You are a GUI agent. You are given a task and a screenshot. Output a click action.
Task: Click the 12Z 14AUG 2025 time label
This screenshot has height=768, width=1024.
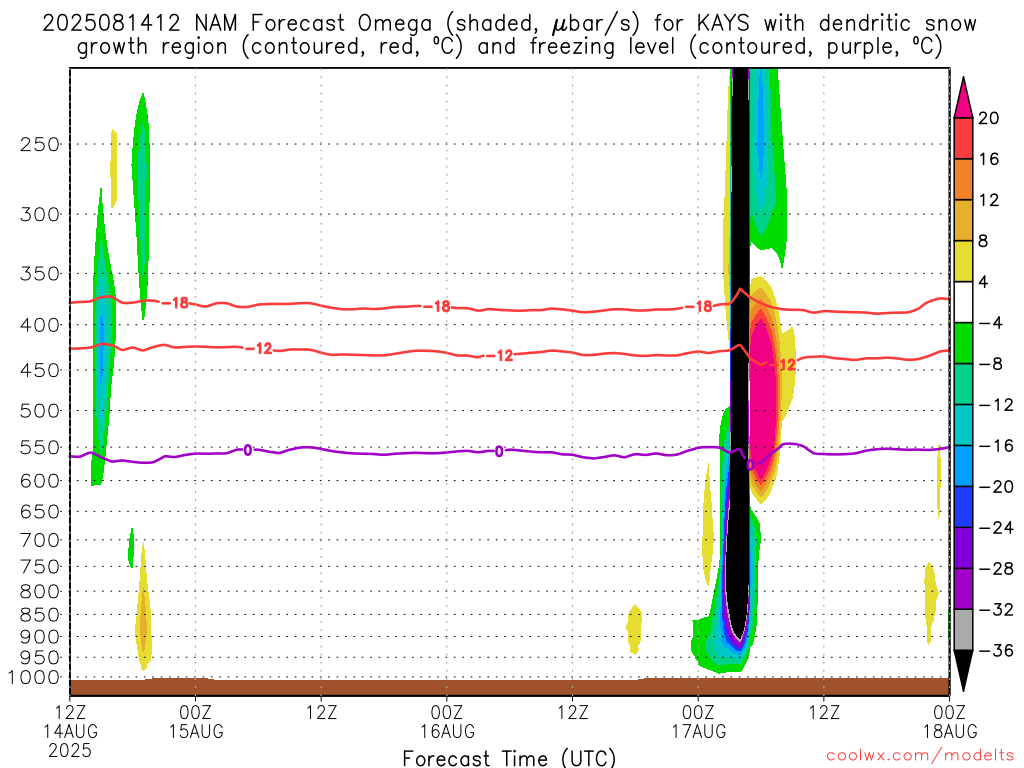[70, 731]
